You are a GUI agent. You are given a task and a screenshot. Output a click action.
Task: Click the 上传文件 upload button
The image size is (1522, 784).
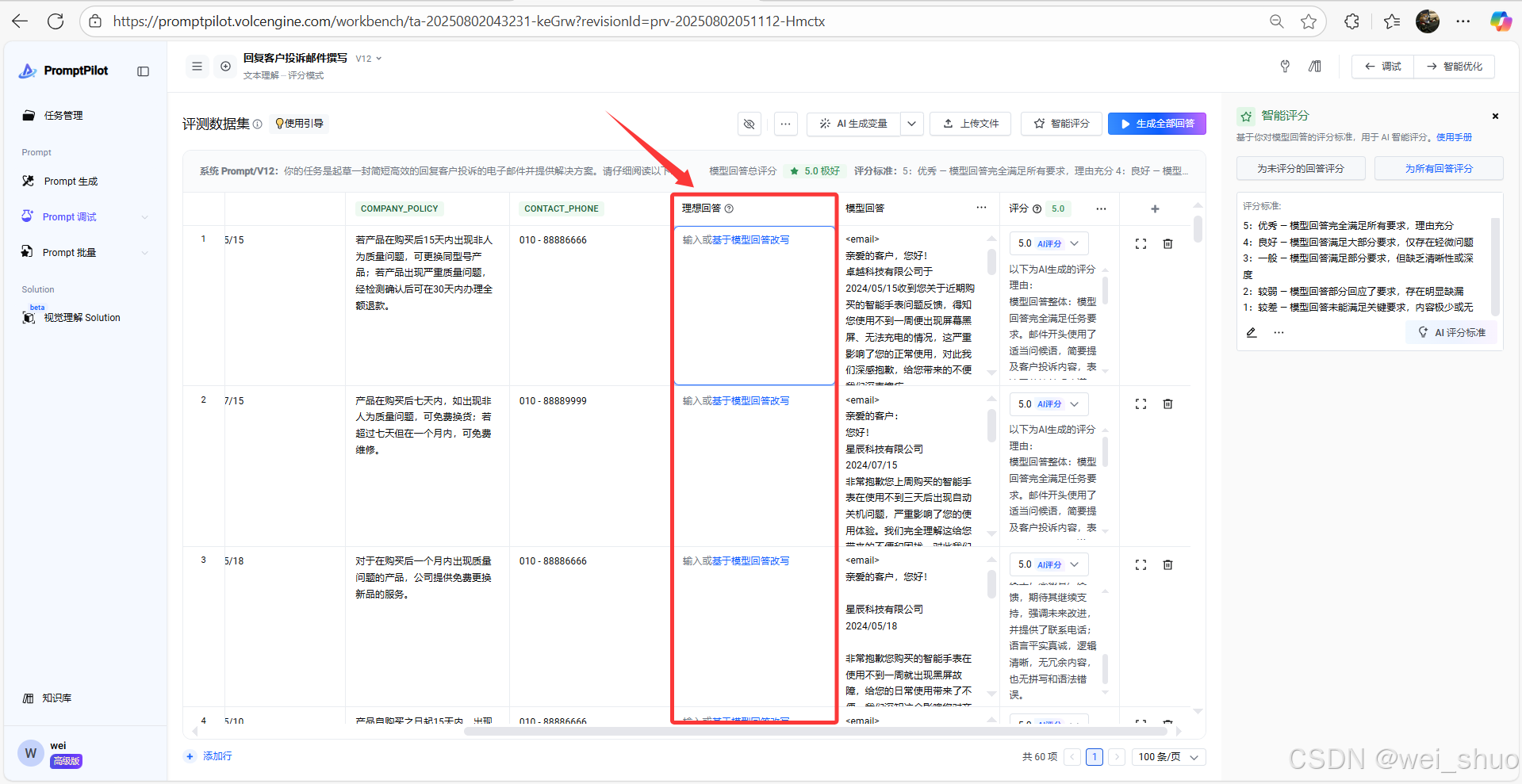(971, 124)
